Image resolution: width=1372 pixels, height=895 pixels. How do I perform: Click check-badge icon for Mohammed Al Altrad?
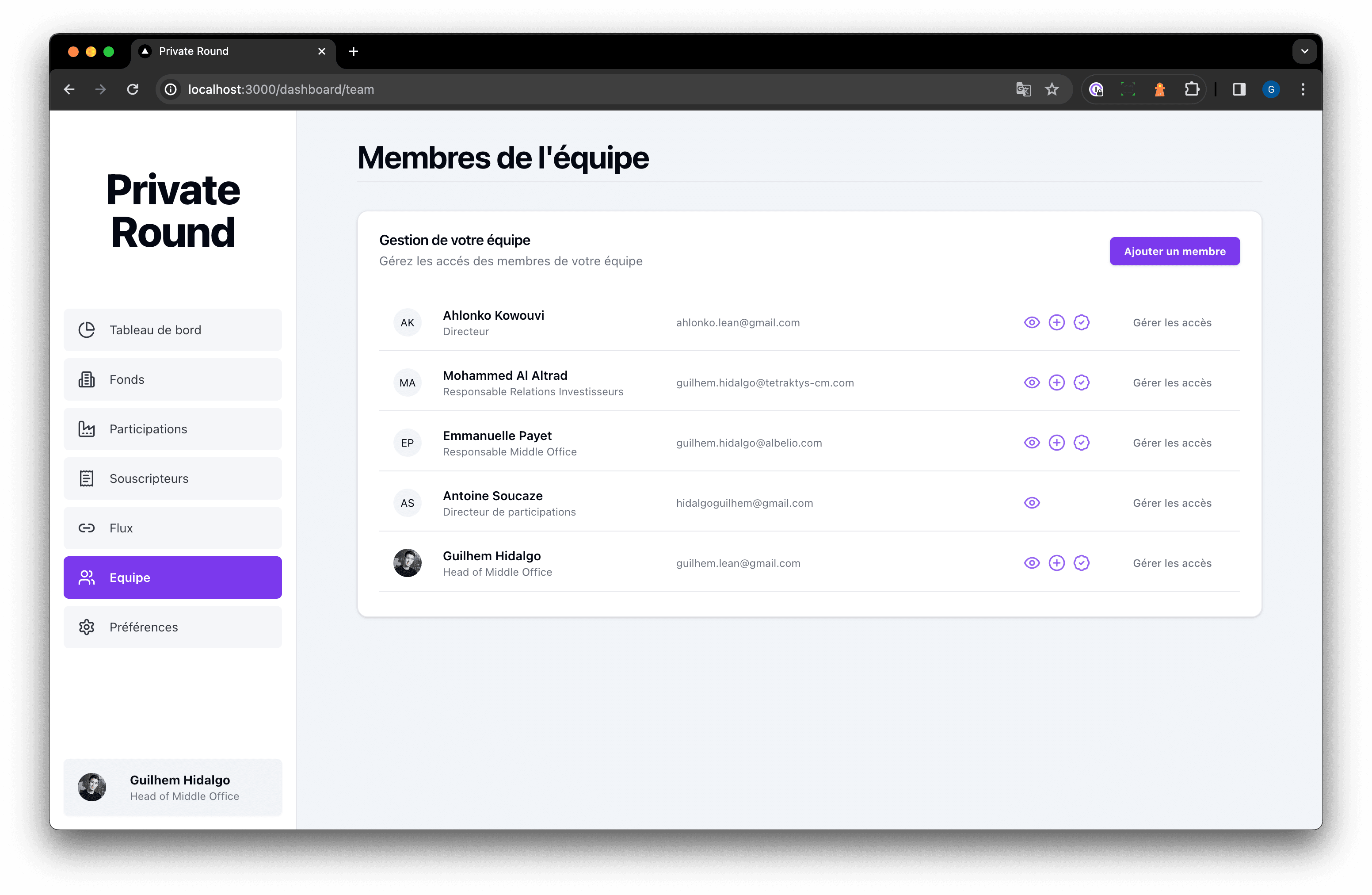(x=1082, y=383)
